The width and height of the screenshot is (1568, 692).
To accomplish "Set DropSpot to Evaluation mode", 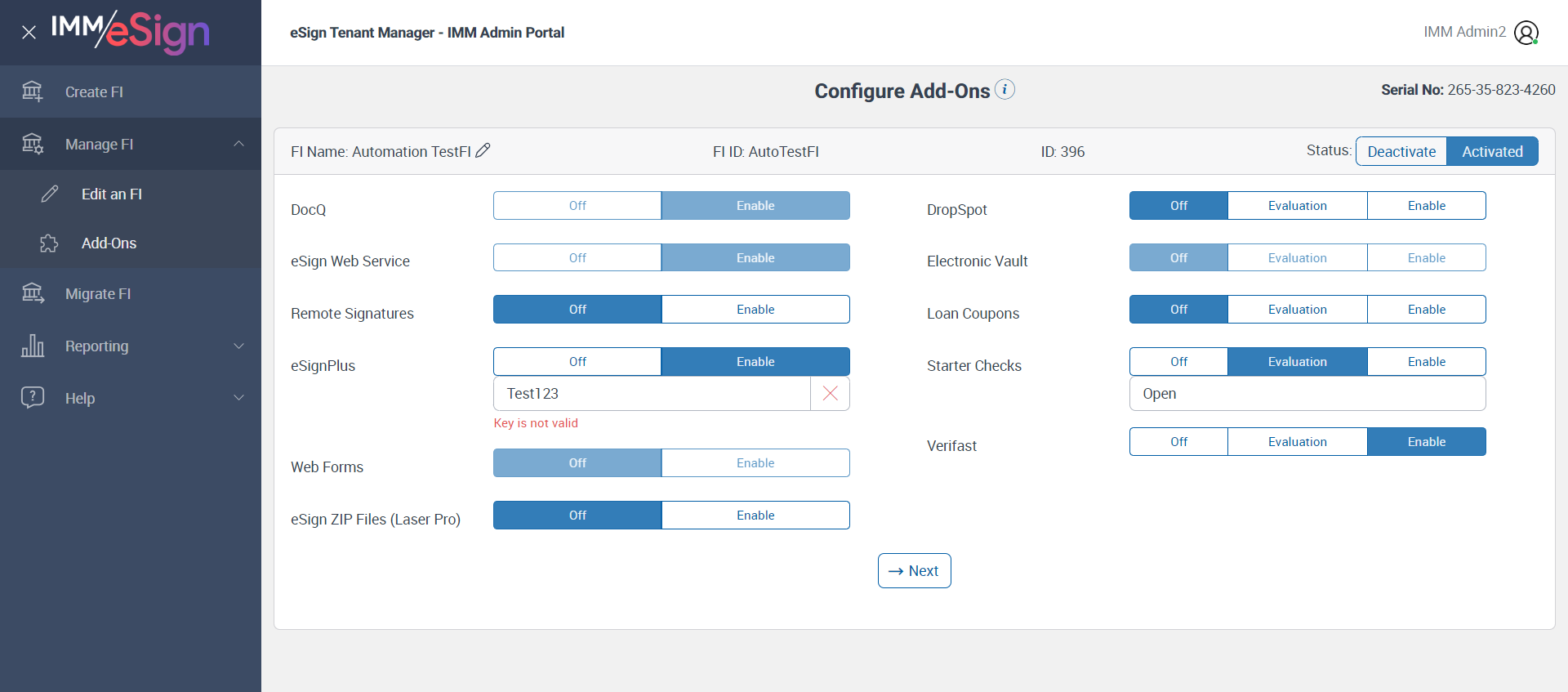I will coord(1297,206).
